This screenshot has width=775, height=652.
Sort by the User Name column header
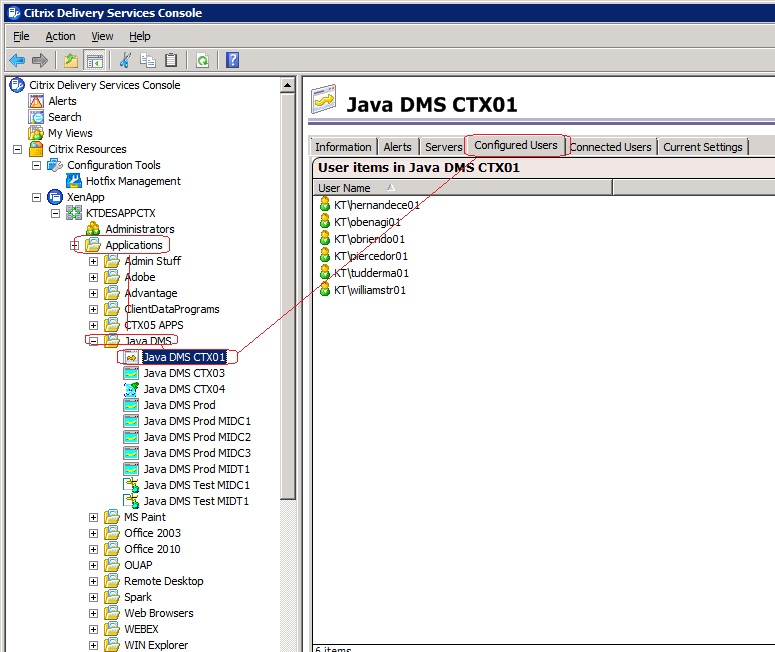[x=344, y=188]
